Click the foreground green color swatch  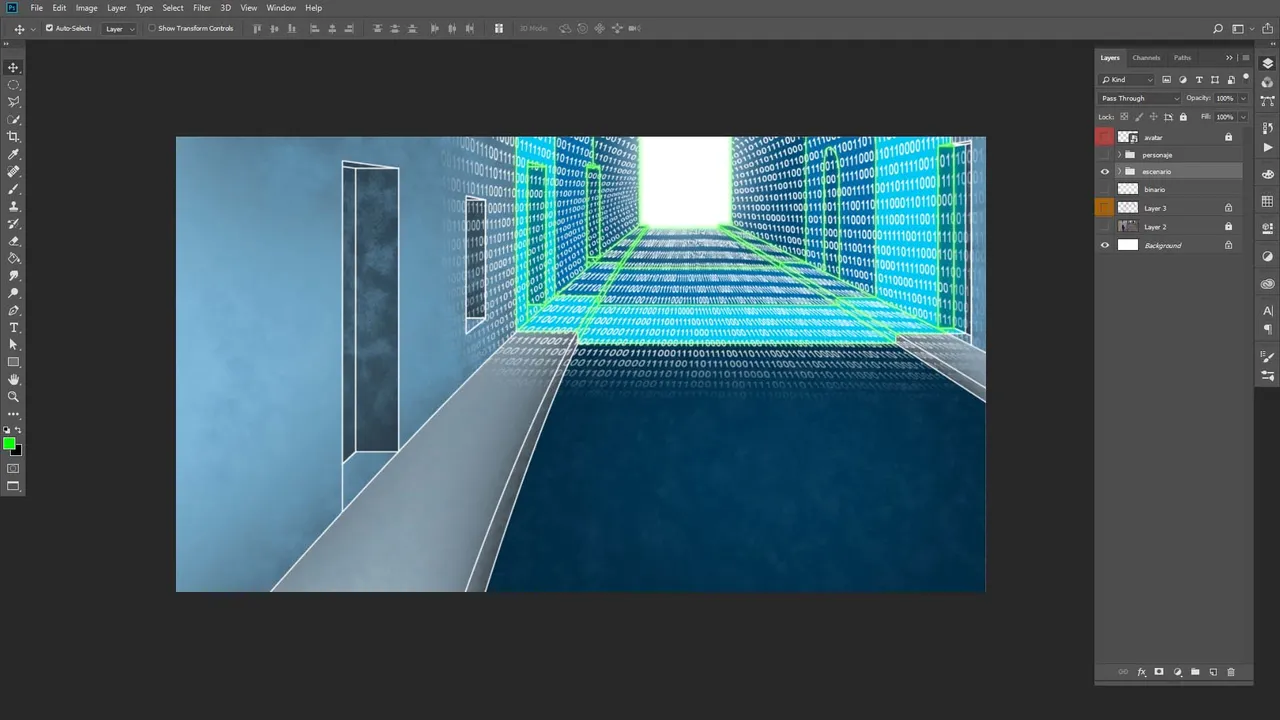[9, 443]
